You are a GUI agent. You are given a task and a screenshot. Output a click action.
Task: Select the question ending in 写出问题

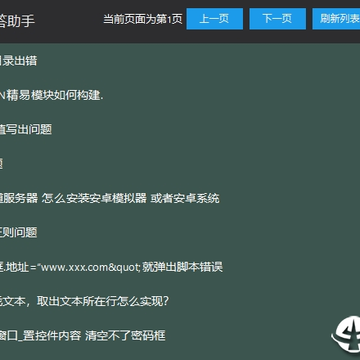[x=26, y=130]
